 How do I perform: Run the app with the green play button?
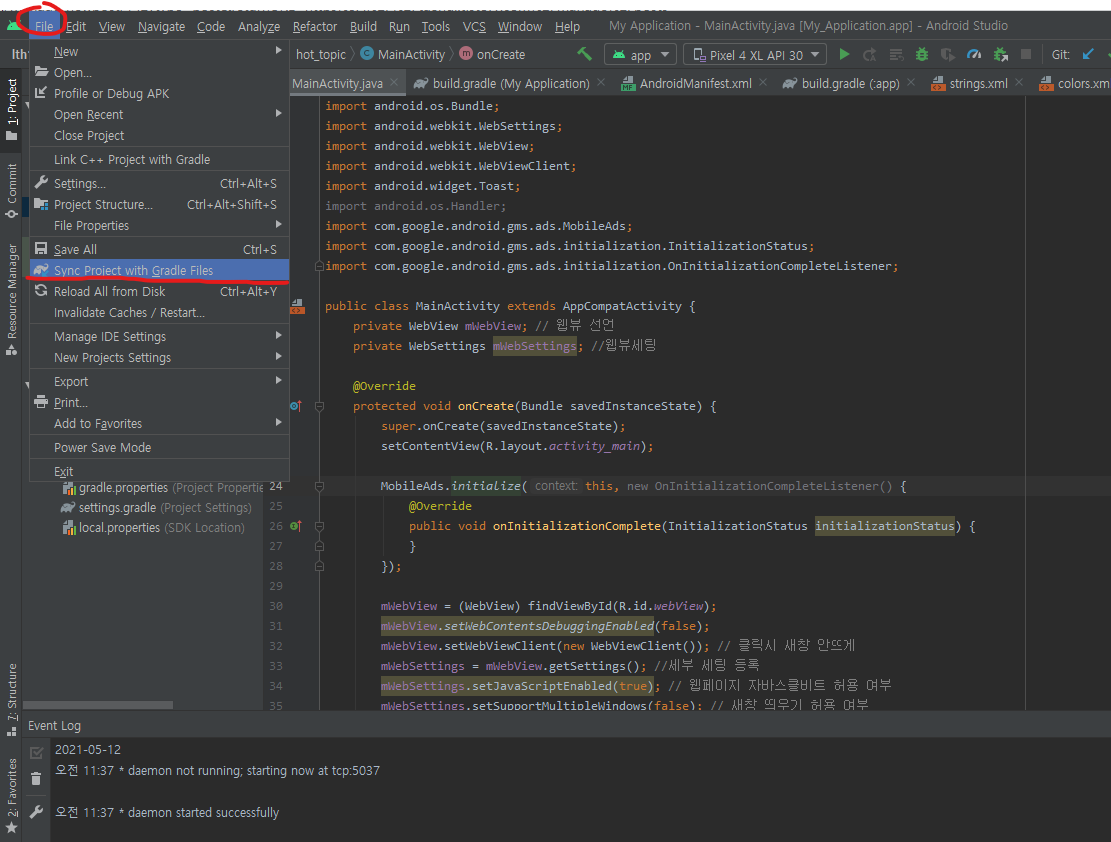coord(844,55)
